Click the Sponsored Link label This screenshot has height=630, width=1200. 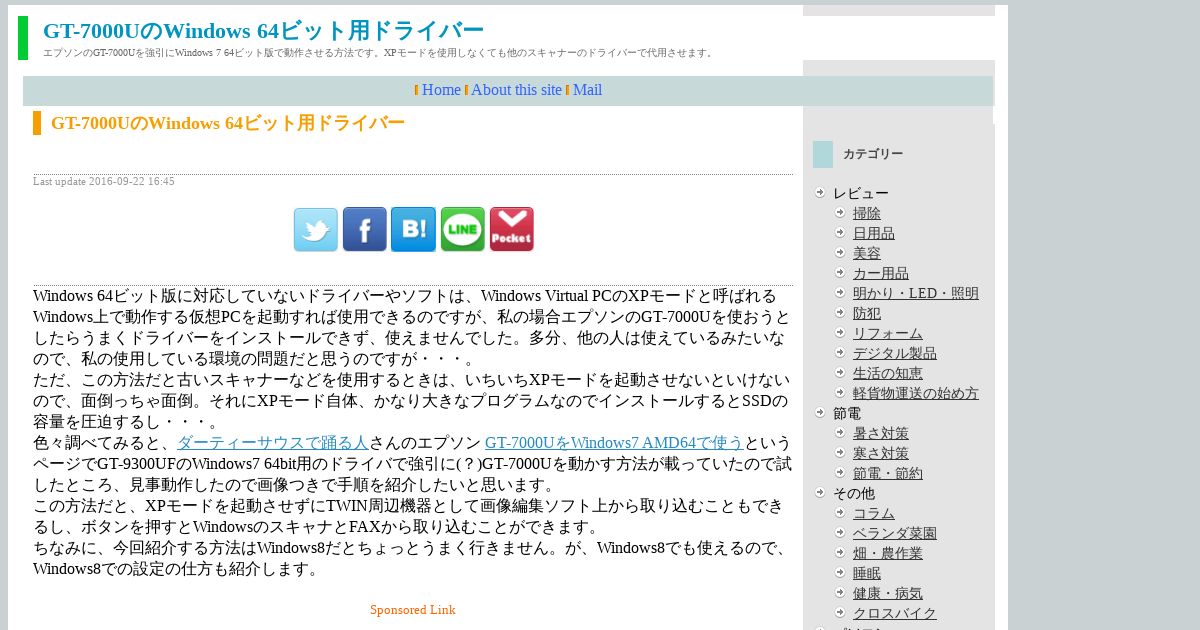click(413, 610)
